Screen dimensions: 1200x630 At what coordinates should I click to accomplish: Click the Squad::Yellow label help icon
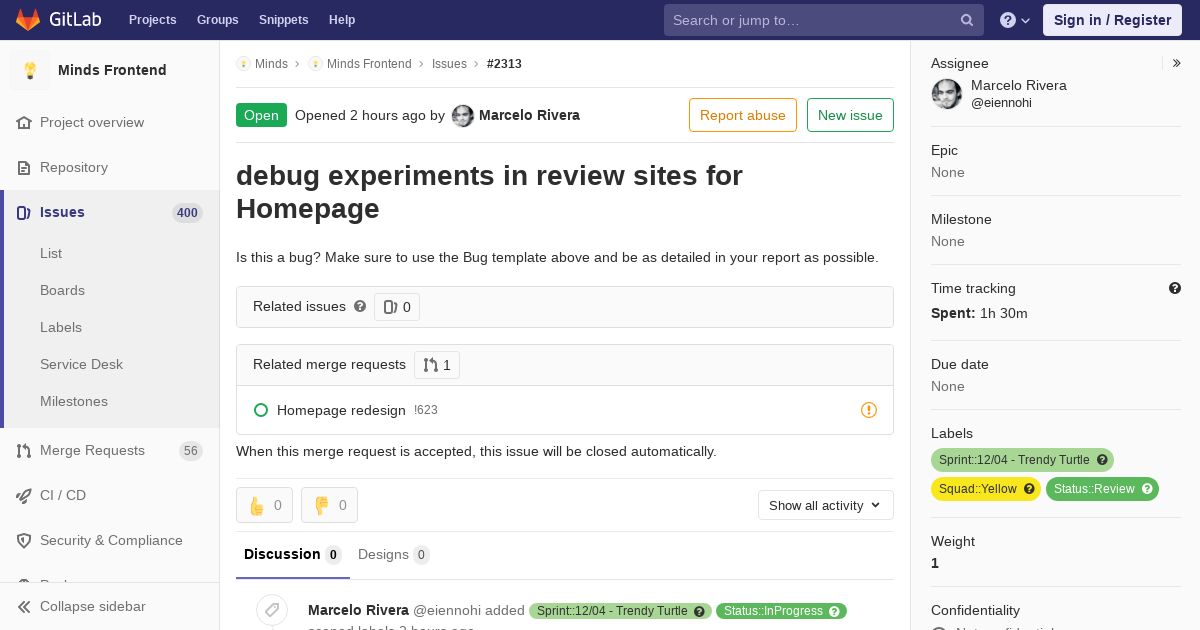pyautogui.click(x=1029, y=489)
